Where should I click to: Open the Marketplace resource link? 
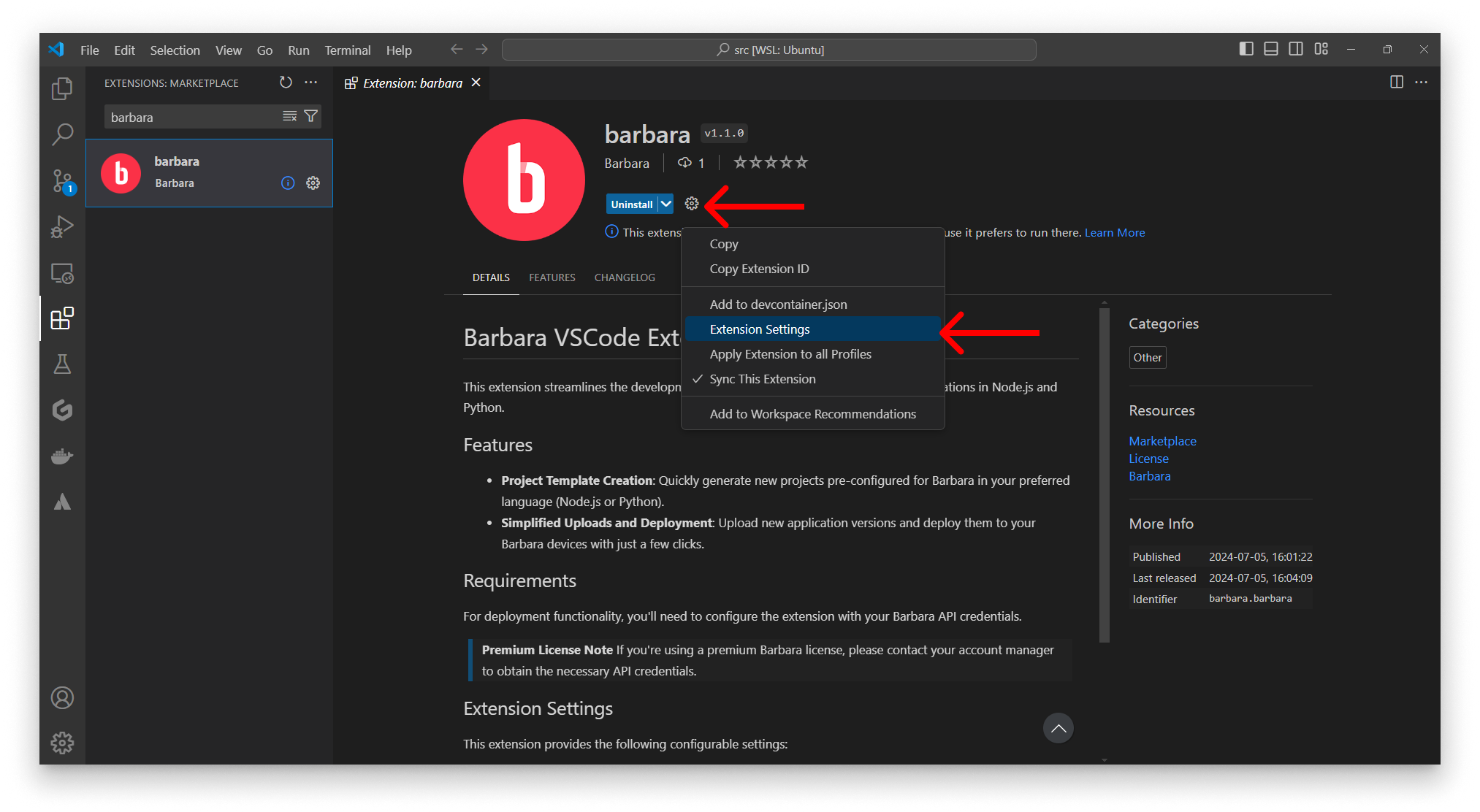[1162, 440]
